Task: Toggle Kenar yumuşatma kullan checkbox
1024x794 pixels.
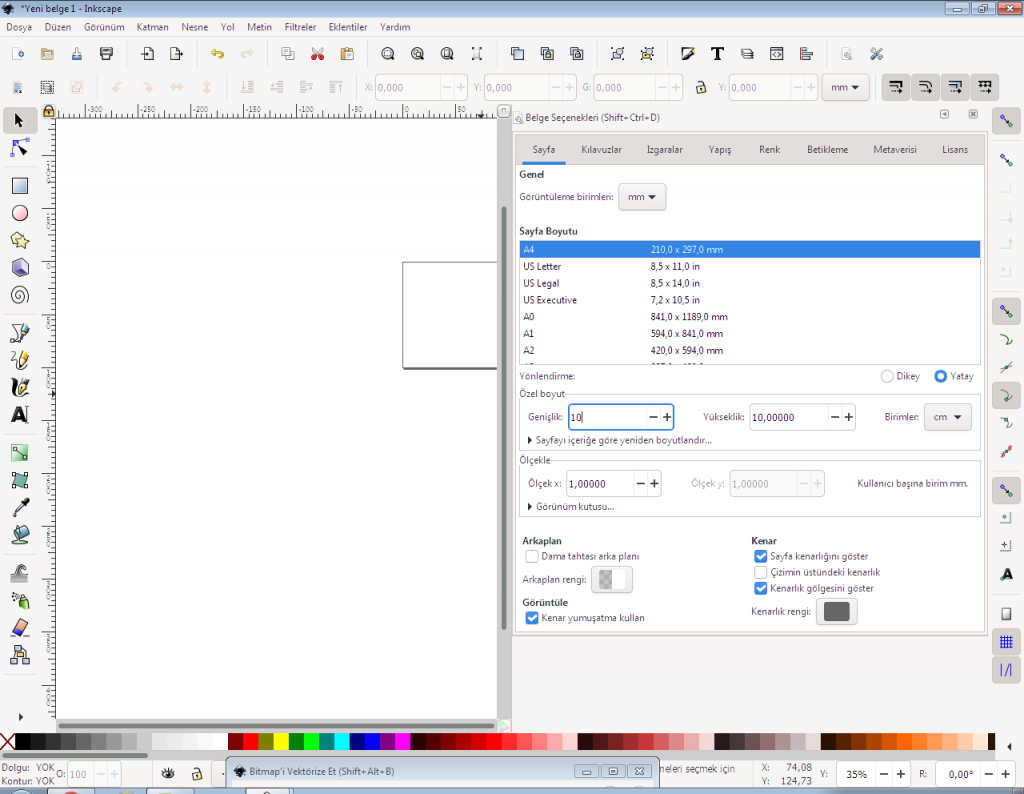Action: 532,618
